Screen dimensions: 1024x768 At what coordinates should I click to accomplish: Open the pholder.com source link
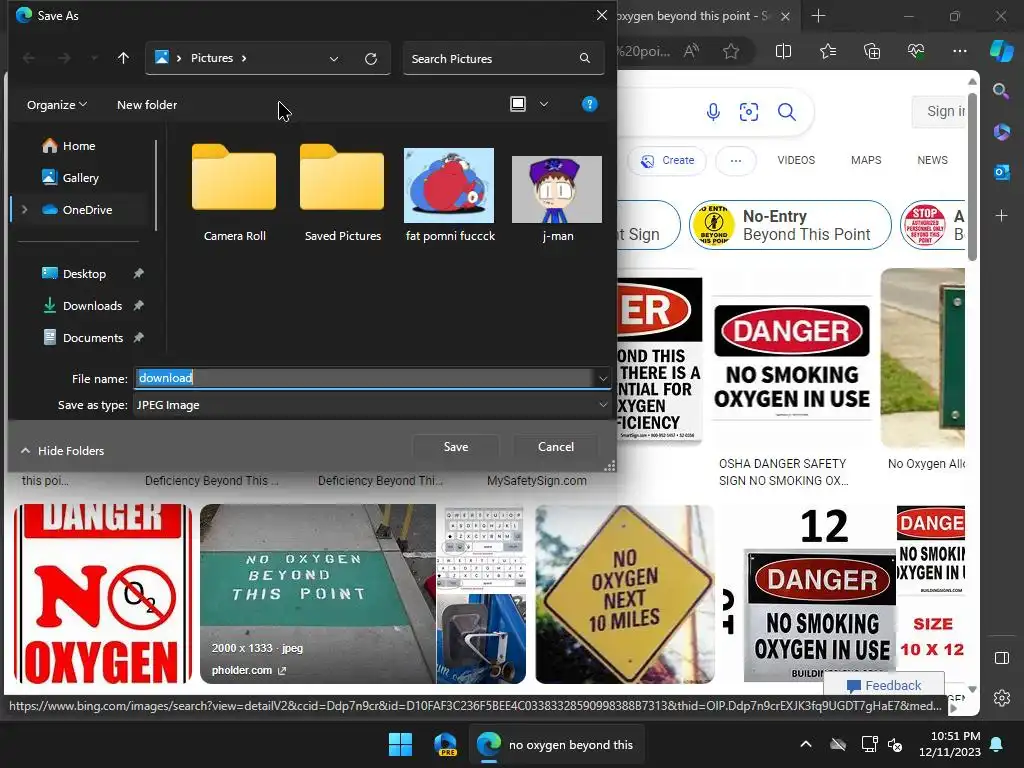(x=249, y=670)
